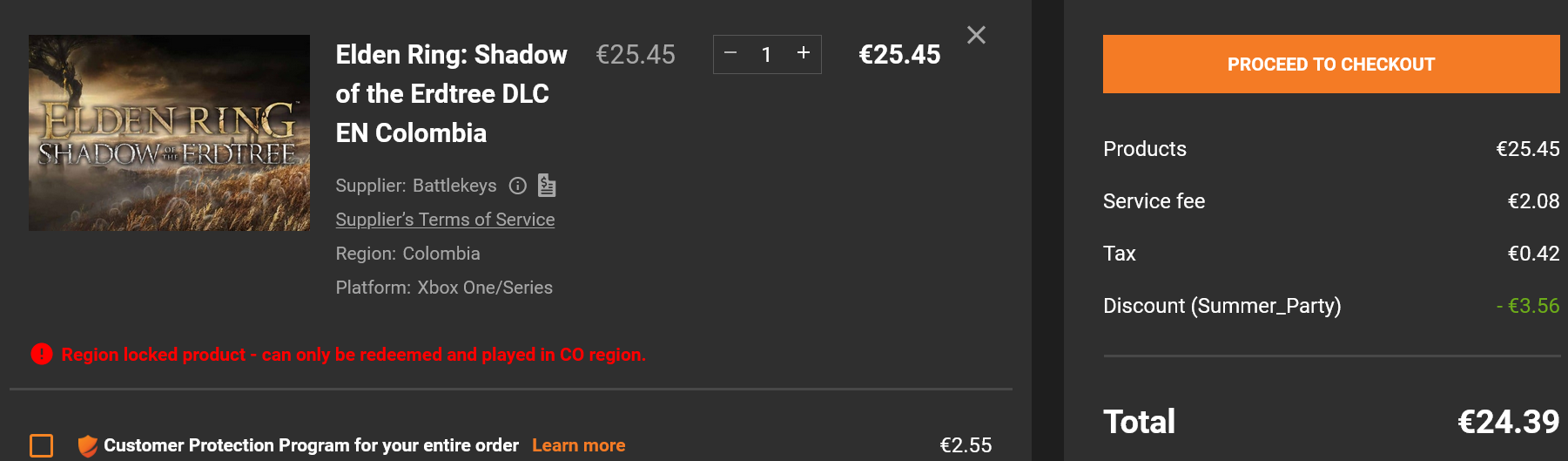Decrease quantity with the minus icon
Viewport: 1568px width, 461px height.
click(x=730, y=53)
